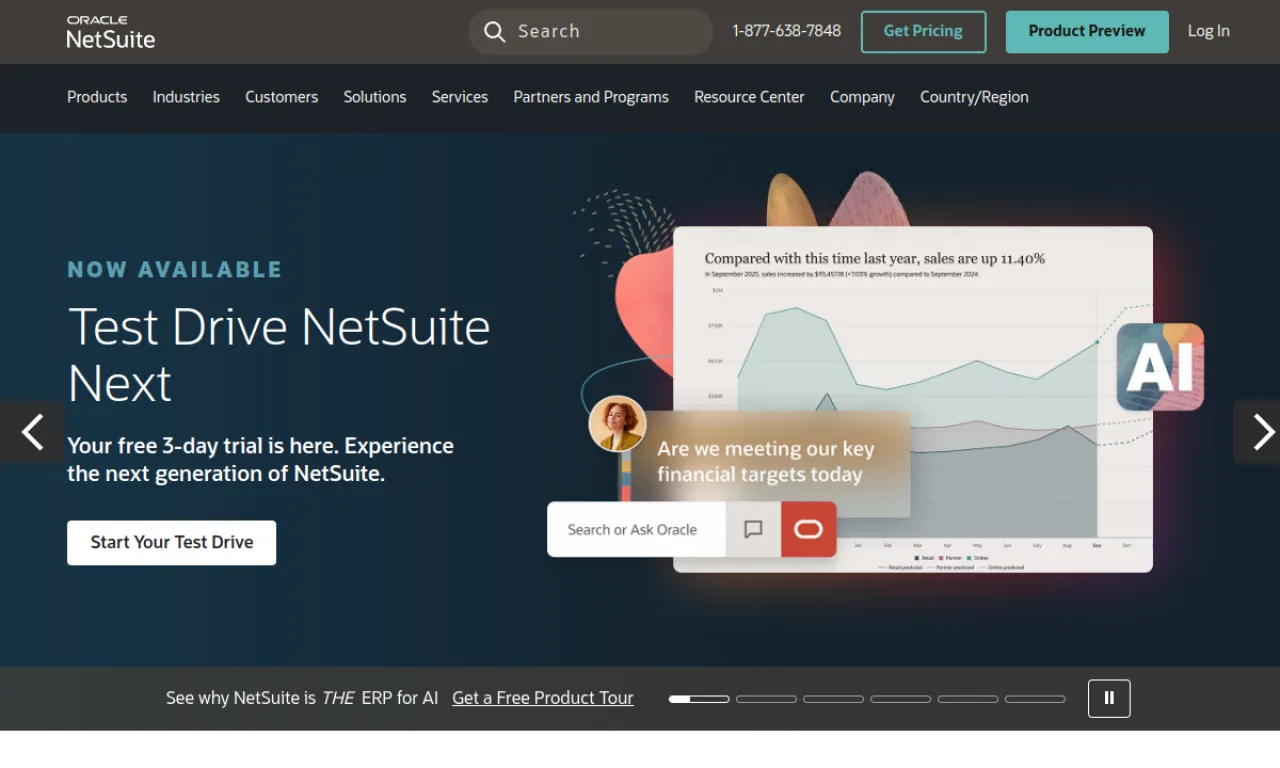Screen dimensions: 1280x768
Task: Click the Are we meeting our key financial targets prompt
Action: coord(765,461)
